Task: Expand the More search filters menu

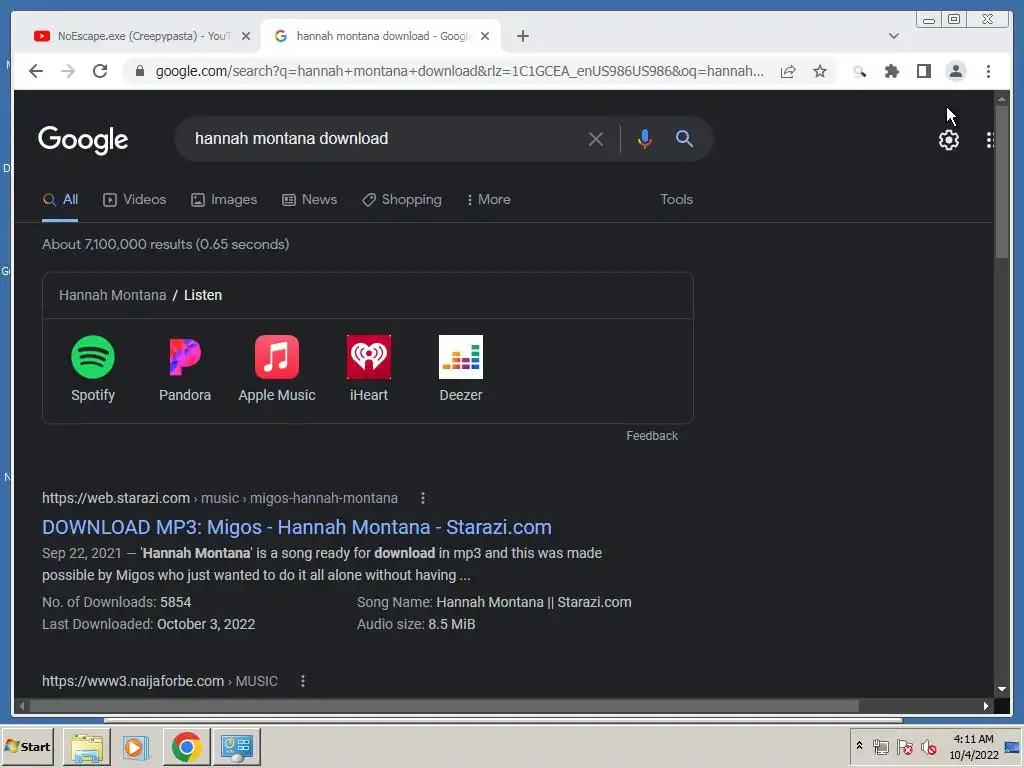Action: (x=488, y=200)
